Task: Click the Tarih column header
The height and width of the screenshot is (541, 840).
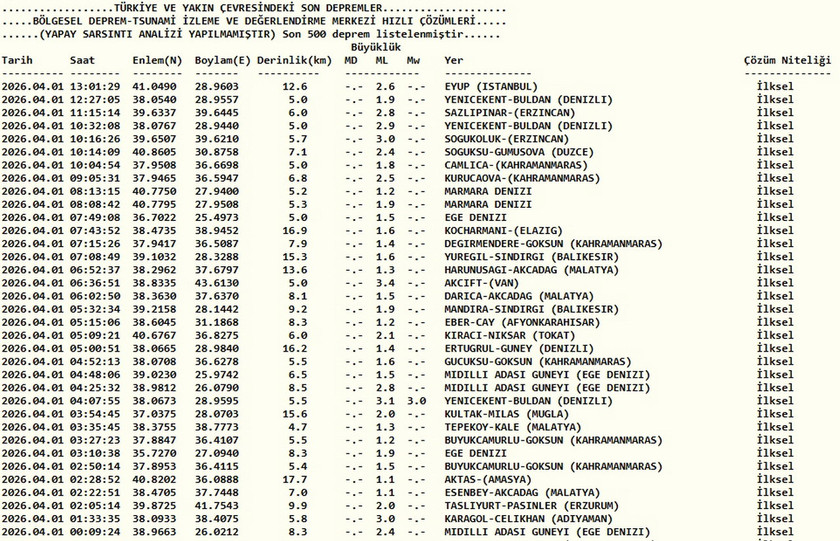Action: click(17, 61)
